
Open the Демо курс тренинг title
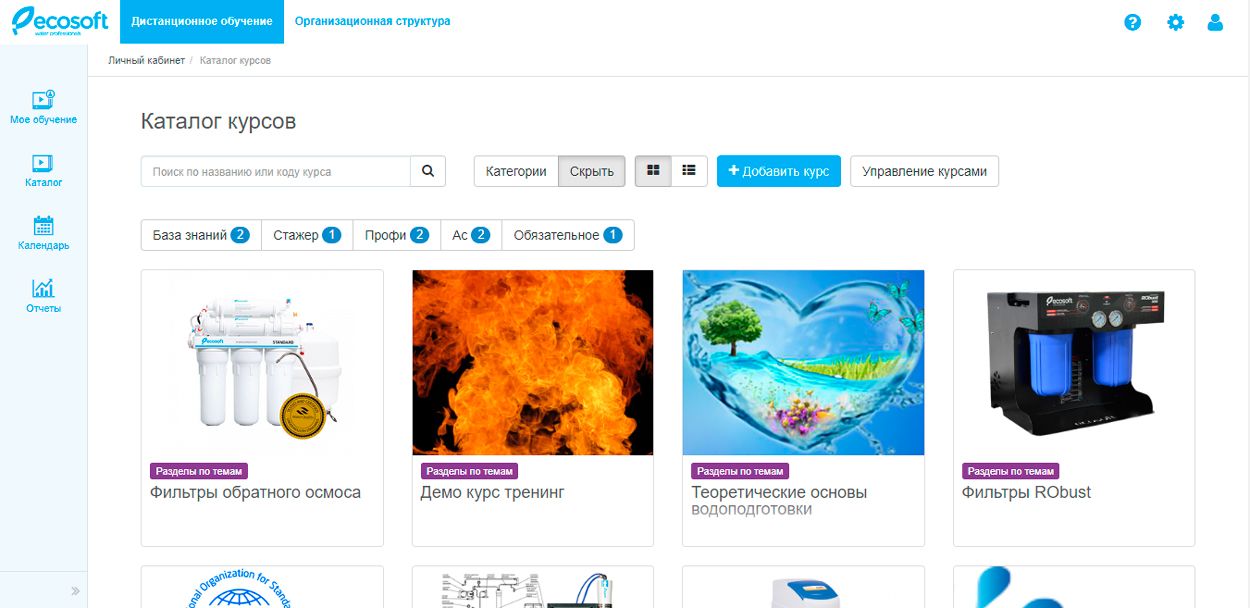492,492
